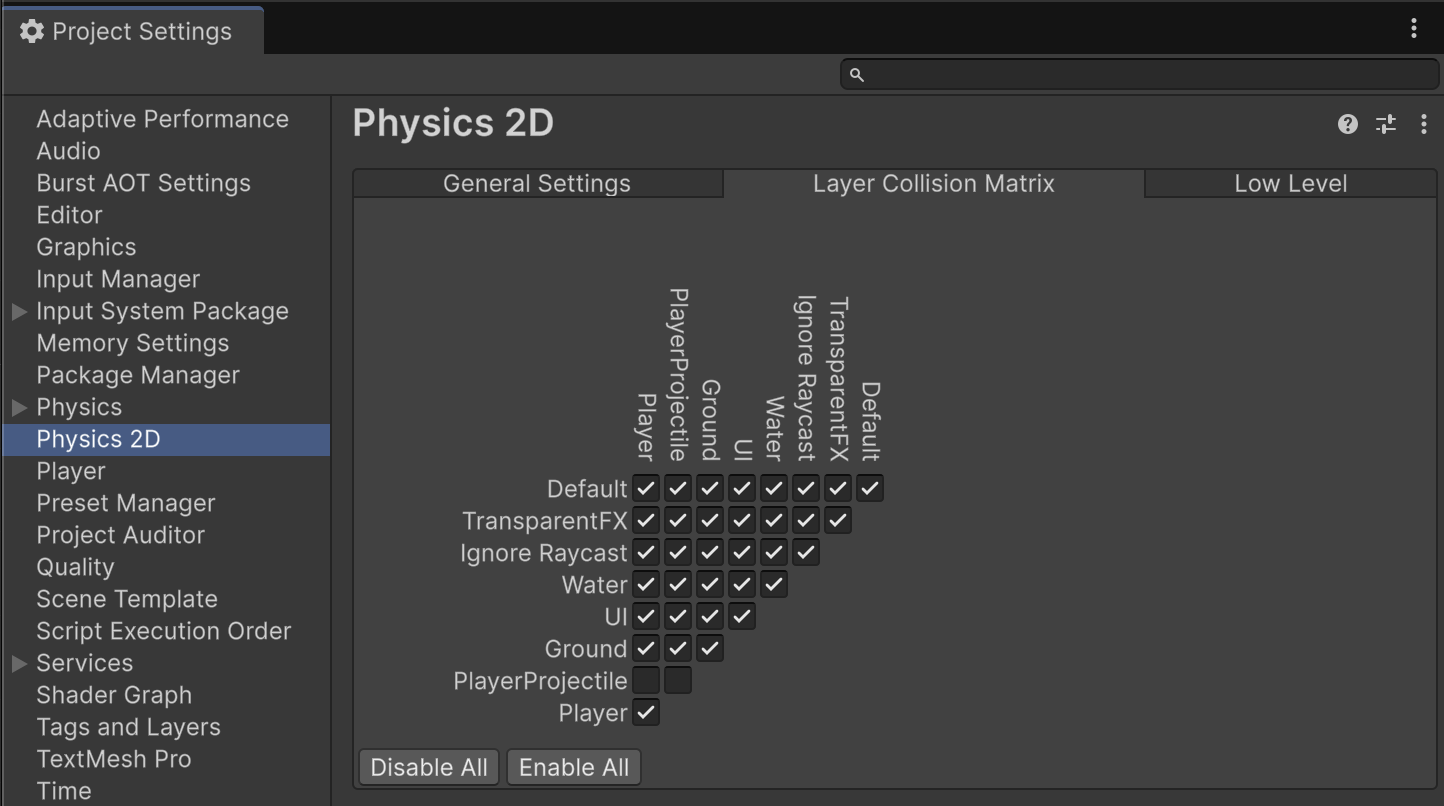Select Tags and Layers in sidebar

[x=128, y=727]
